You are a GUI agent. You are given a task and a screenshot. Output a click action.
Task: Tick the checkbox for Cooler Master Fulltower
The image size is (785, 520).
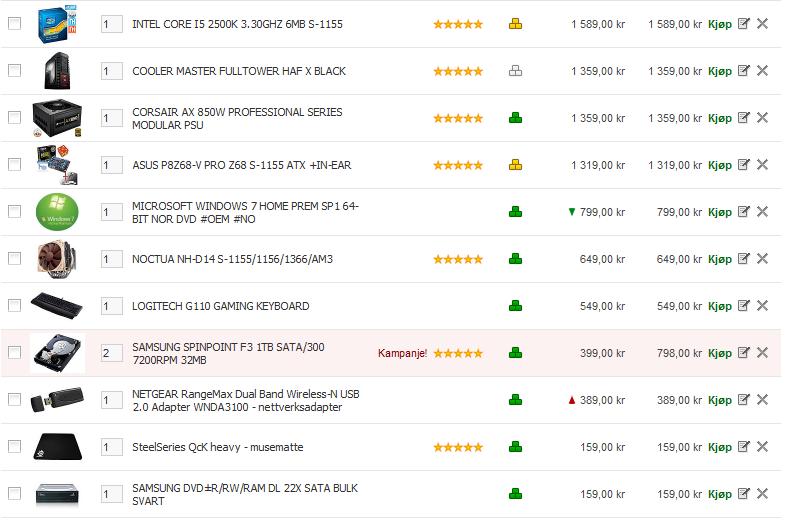(x=15, y=71)
